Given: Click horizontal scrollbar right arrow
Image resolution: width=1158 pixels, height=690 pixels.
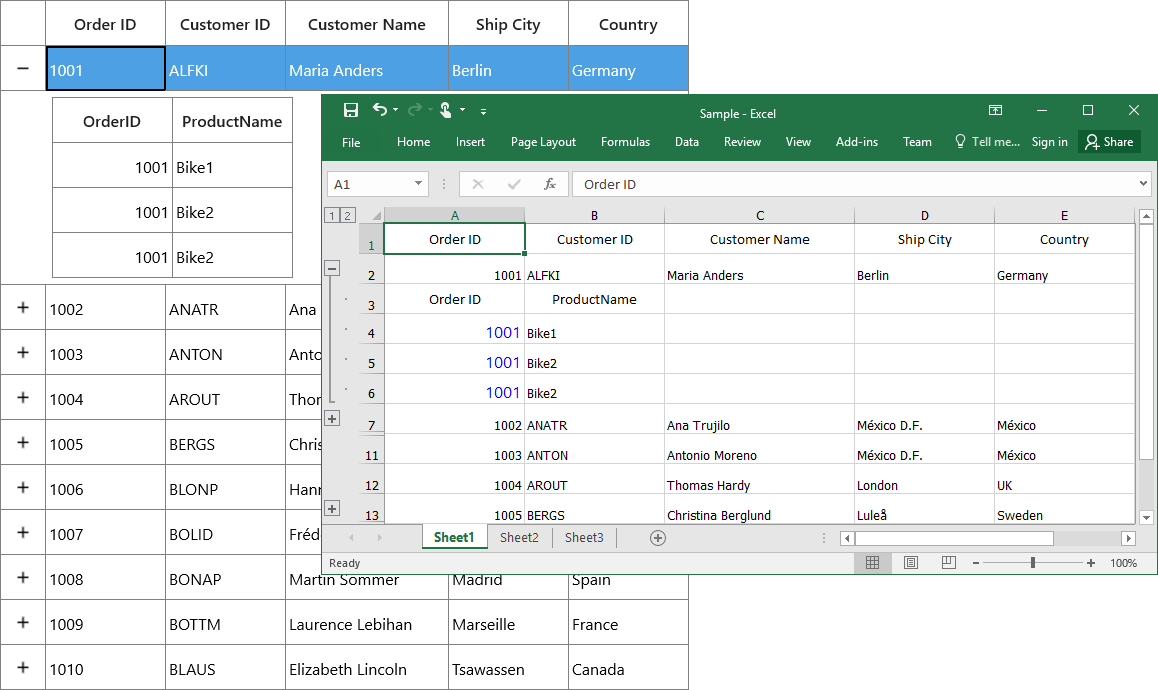Looking at the screenshot, I should [1128, 539].
